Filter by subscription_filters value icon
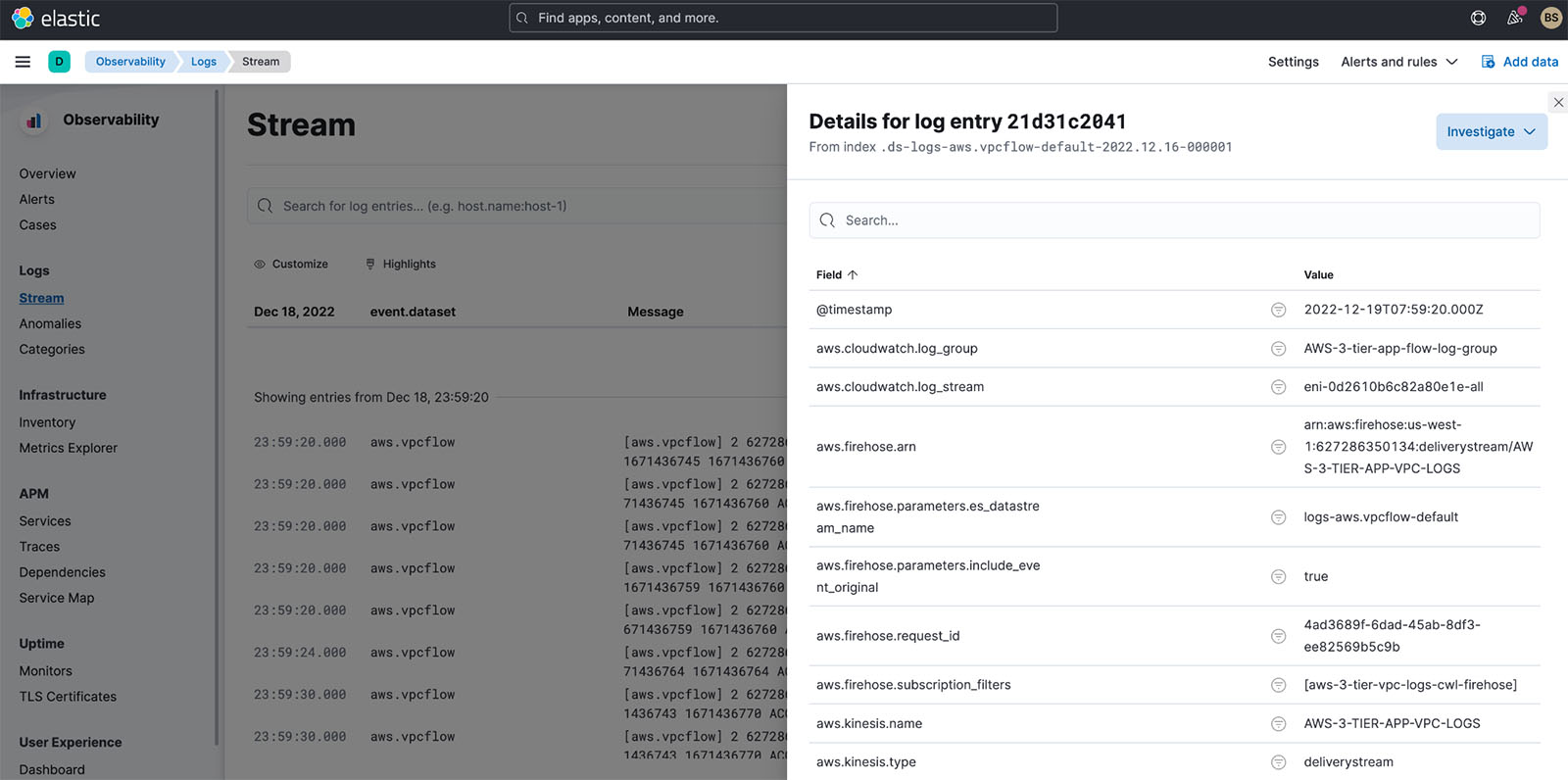The image size is (1568, 780). pos(1278,685)
